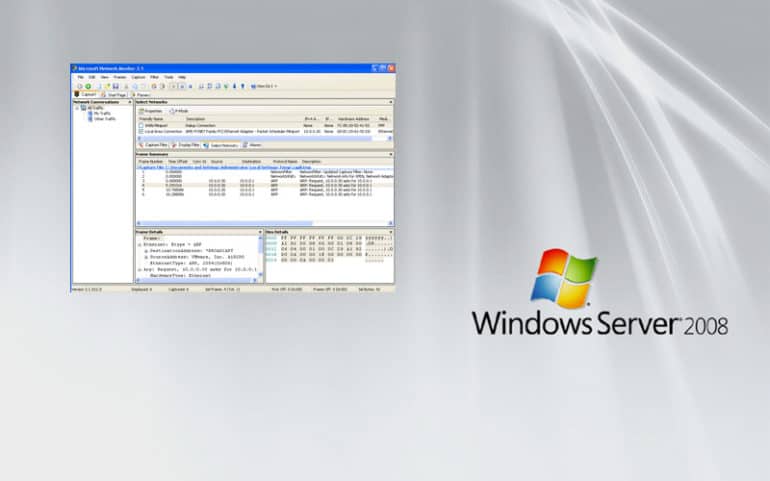Screen dimensions: 770x481
Task: Collapse the All Traffic tree node
Action: (x=77, y=108)
